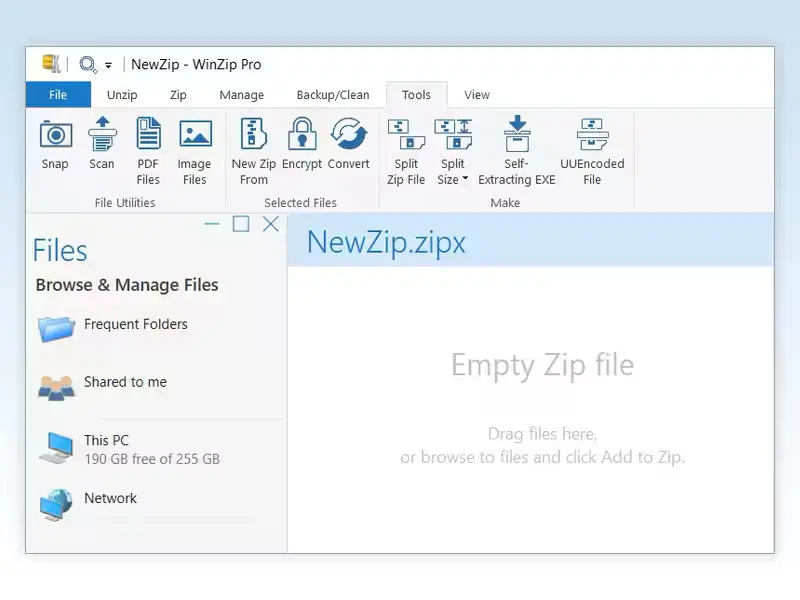800x600 pixels.
Task: Open the Image Files utility
Action: pos(194,148)
